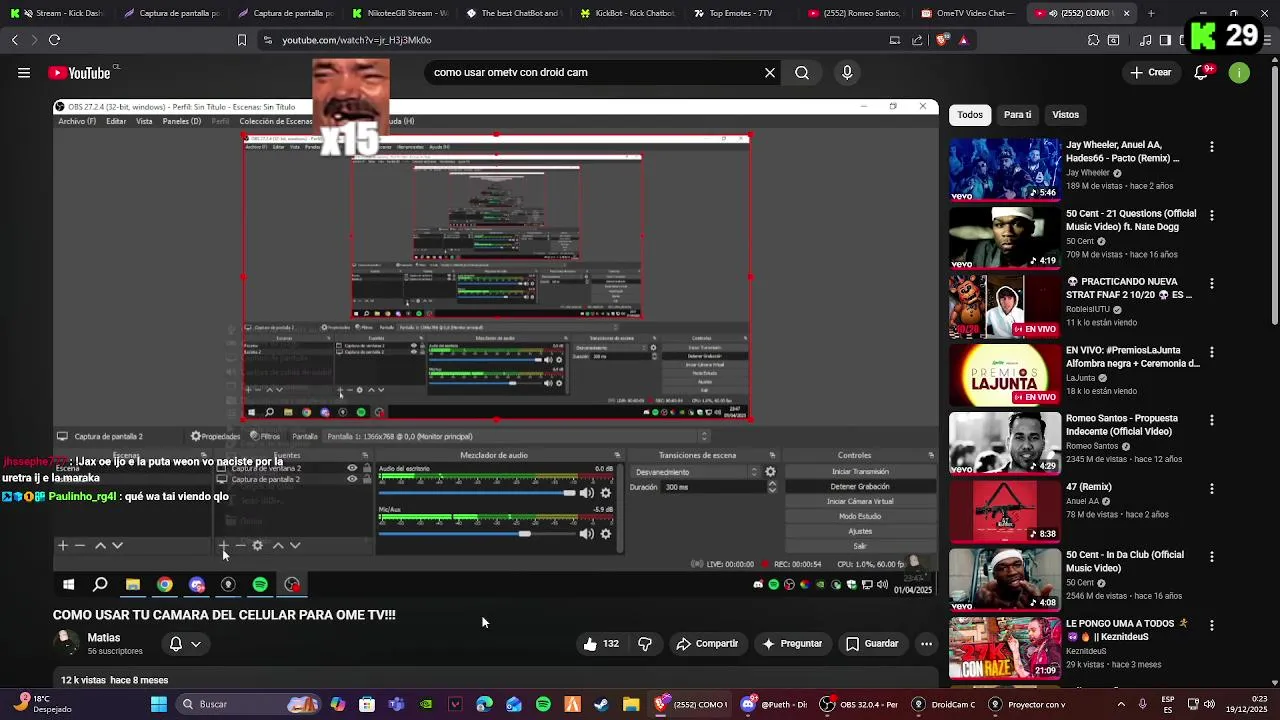Adjust Audio del escritorio volume slider in video
Image resolution: width=1280 pixels, height=720 pixels.
(x=477, y=493)
